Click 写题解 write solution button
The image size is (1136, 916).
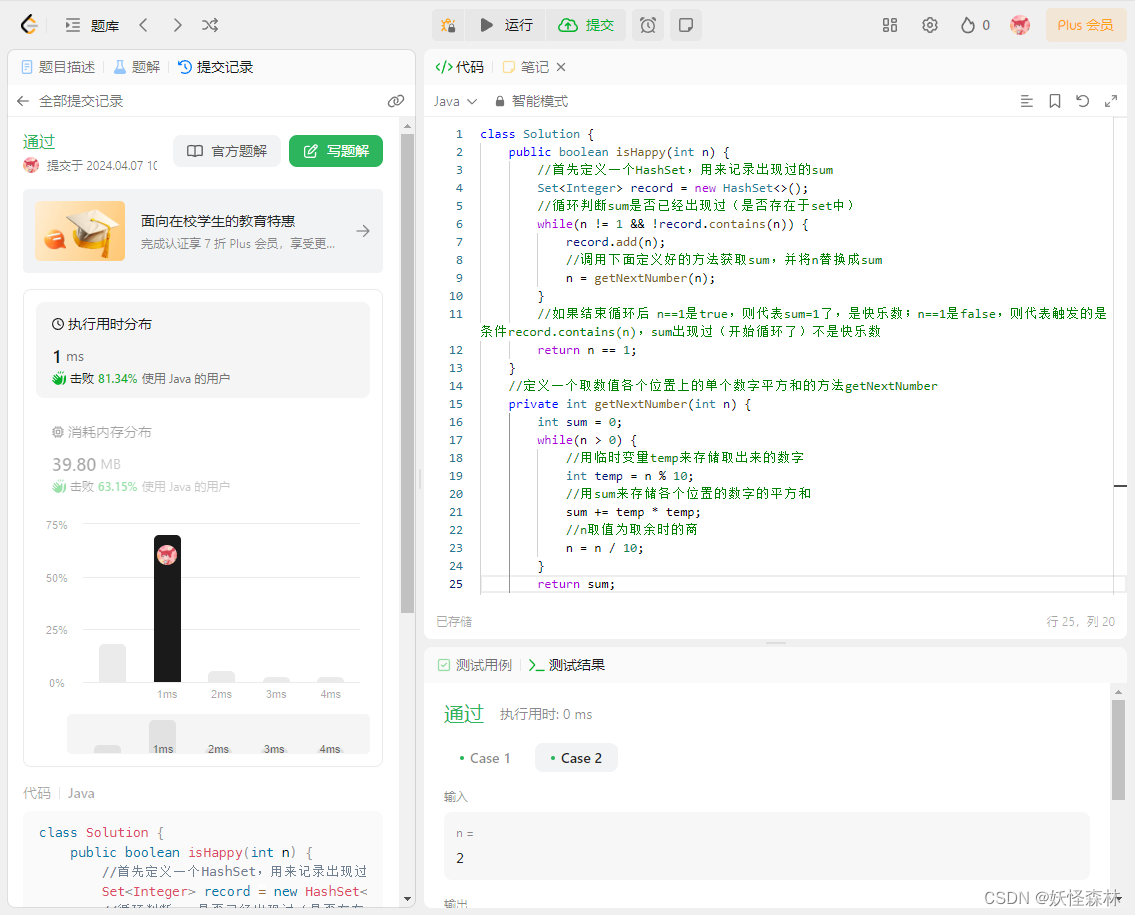tap(335, 151)
